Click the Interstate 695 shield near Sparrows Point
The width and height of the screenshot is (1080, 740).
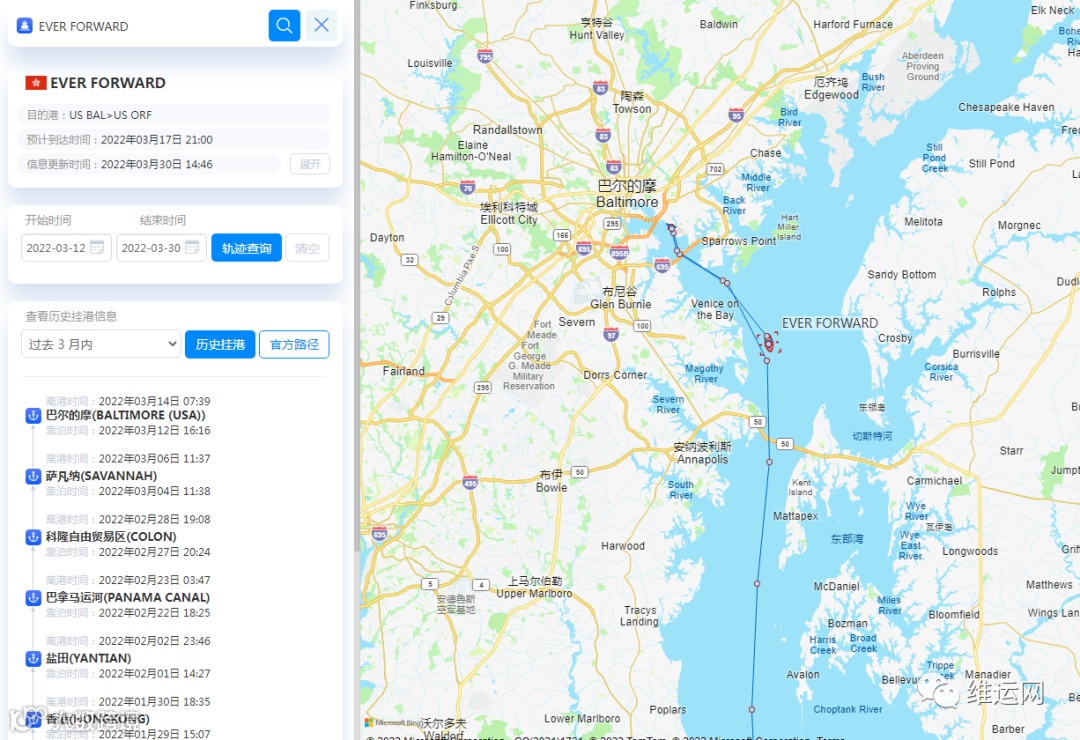662,265
